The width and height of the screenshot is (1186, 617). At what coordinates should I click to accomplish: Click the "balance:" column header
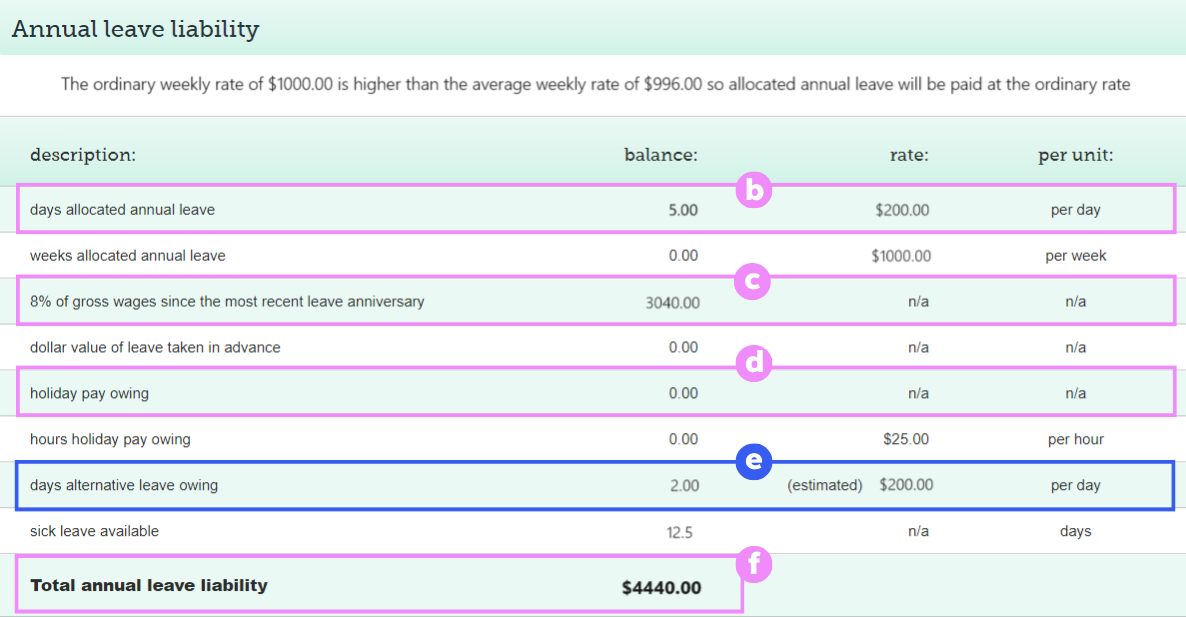coord(661,155)
